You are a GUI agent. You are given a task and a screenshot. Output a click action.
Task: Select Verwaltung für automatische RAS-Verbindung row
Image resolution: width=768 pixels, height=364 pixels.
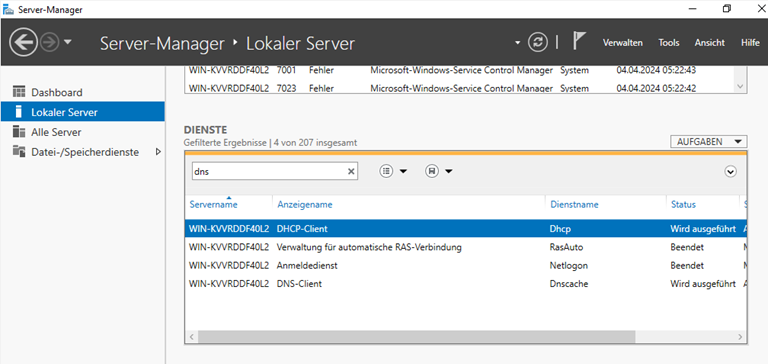coord(465,247)
